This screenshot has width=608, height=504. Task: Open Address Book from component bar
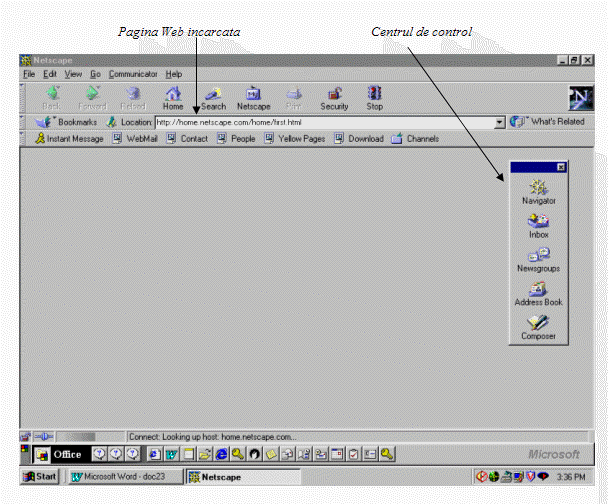pyautogui.click(x=539, y=293)
